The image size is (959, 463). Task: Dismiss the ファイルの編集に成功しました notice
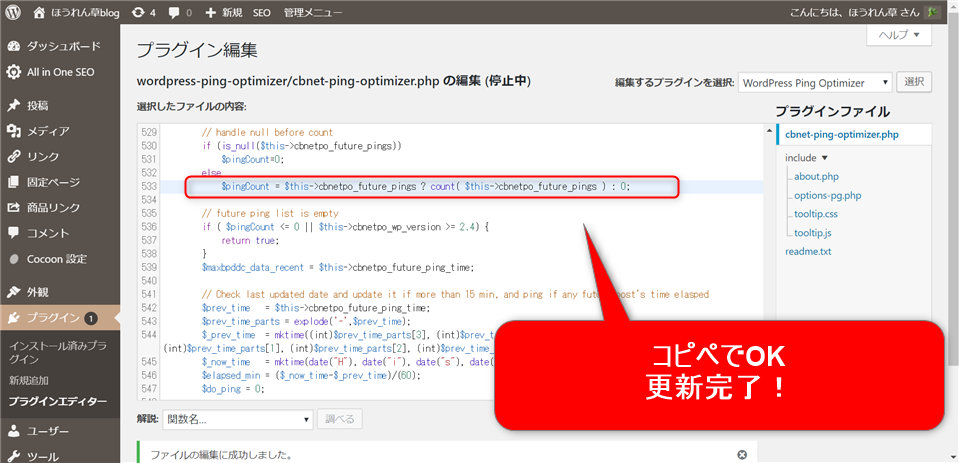(x=742, y=455)
